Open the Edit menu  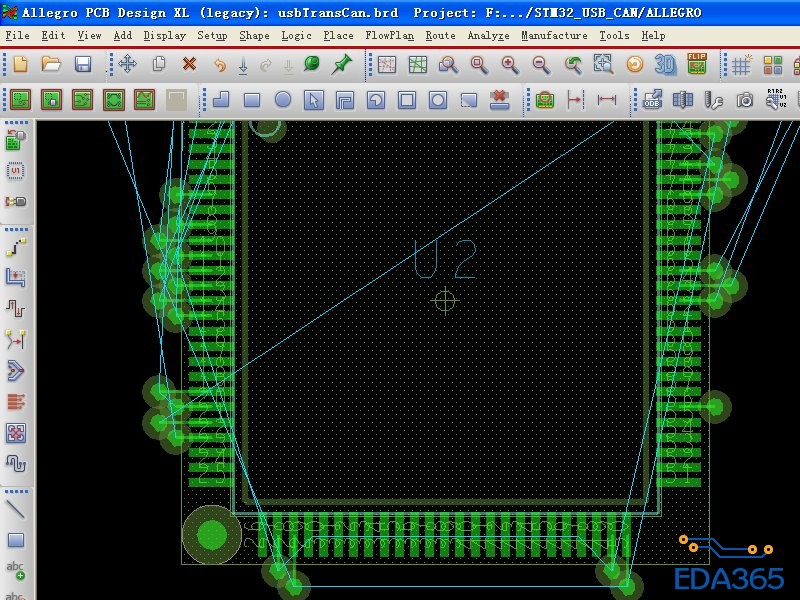[53, 36]
